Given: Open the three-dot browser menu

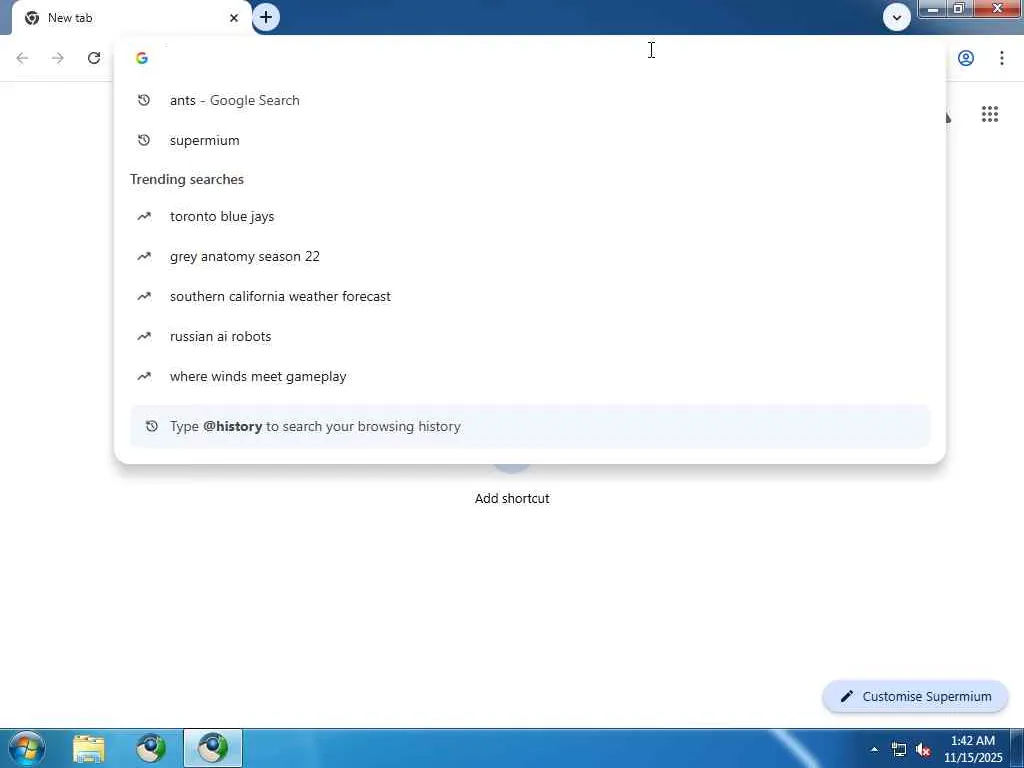Looking at the screenshot, I should click(x=1001, y=58).
